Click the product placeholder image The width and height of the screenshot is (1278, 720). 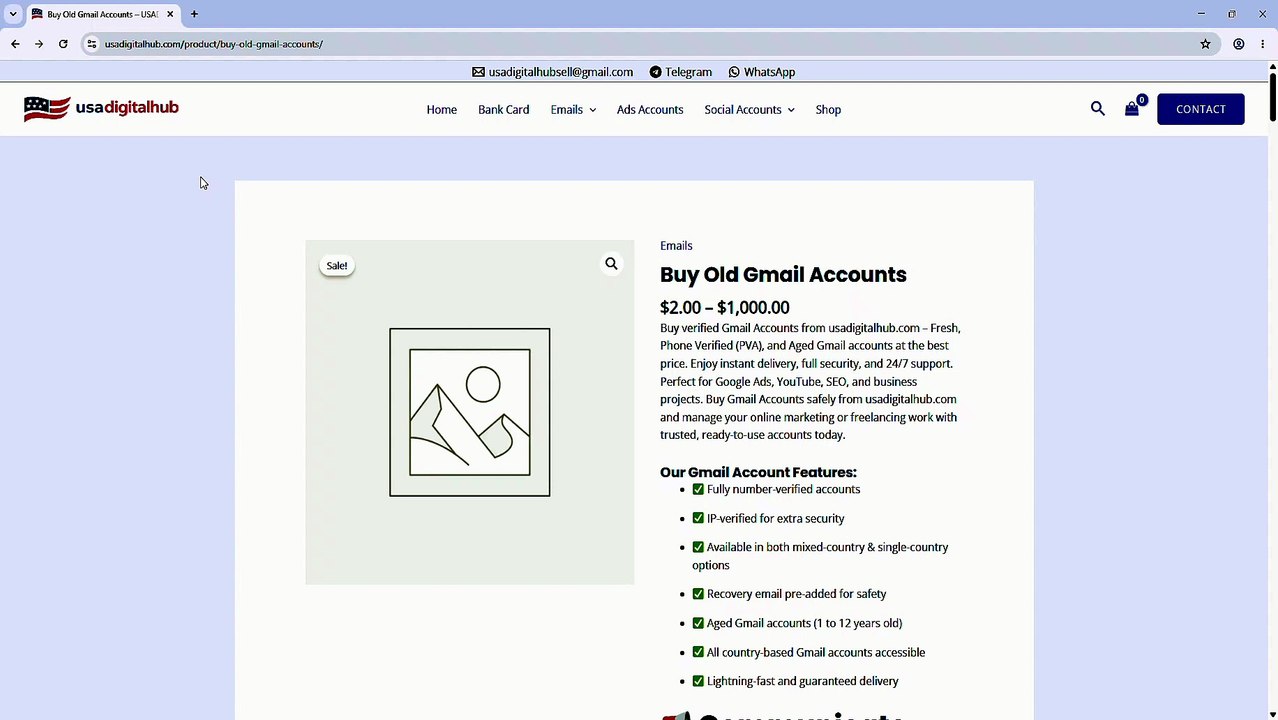[470, 412]
